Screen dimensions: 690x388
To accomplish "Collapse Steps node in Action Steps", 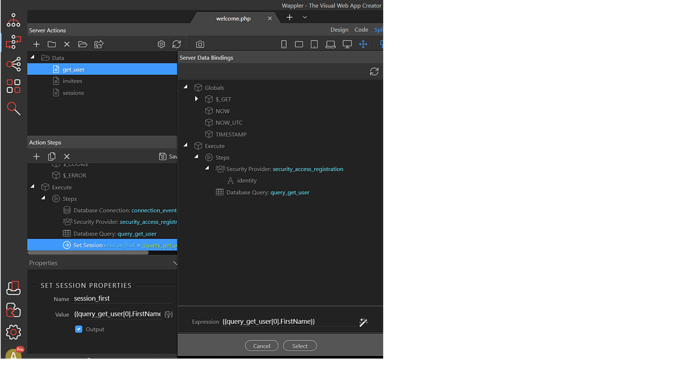I will point(44,198).
